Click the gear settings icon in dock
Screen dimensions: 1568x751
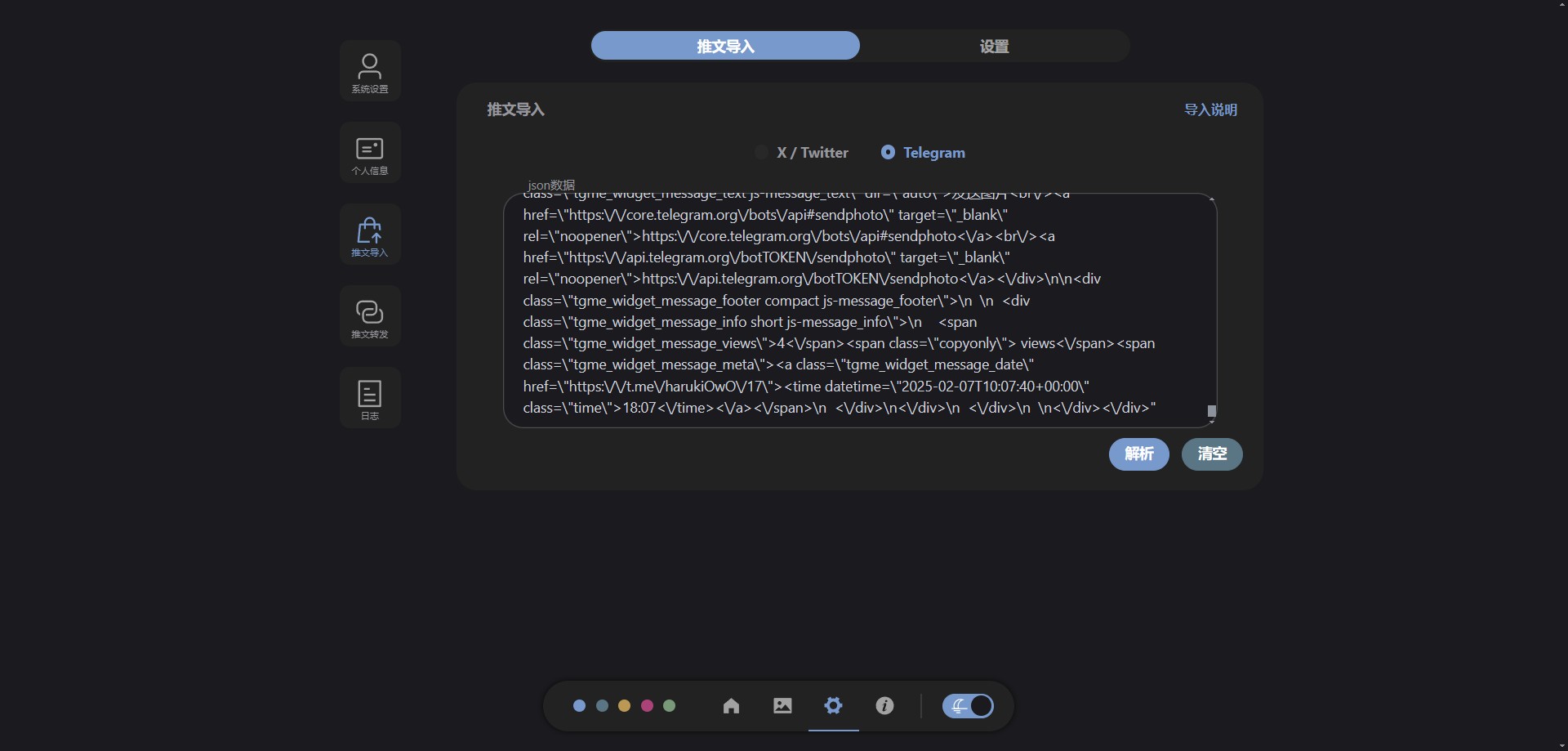[x=833, y=706]
